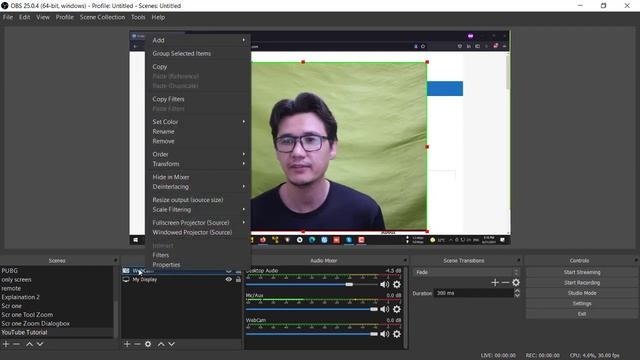Image resolution: width=640 pixels, height=360 pixels.
Task: Open WebCam audio settings gear
Action: click(396, 334)
